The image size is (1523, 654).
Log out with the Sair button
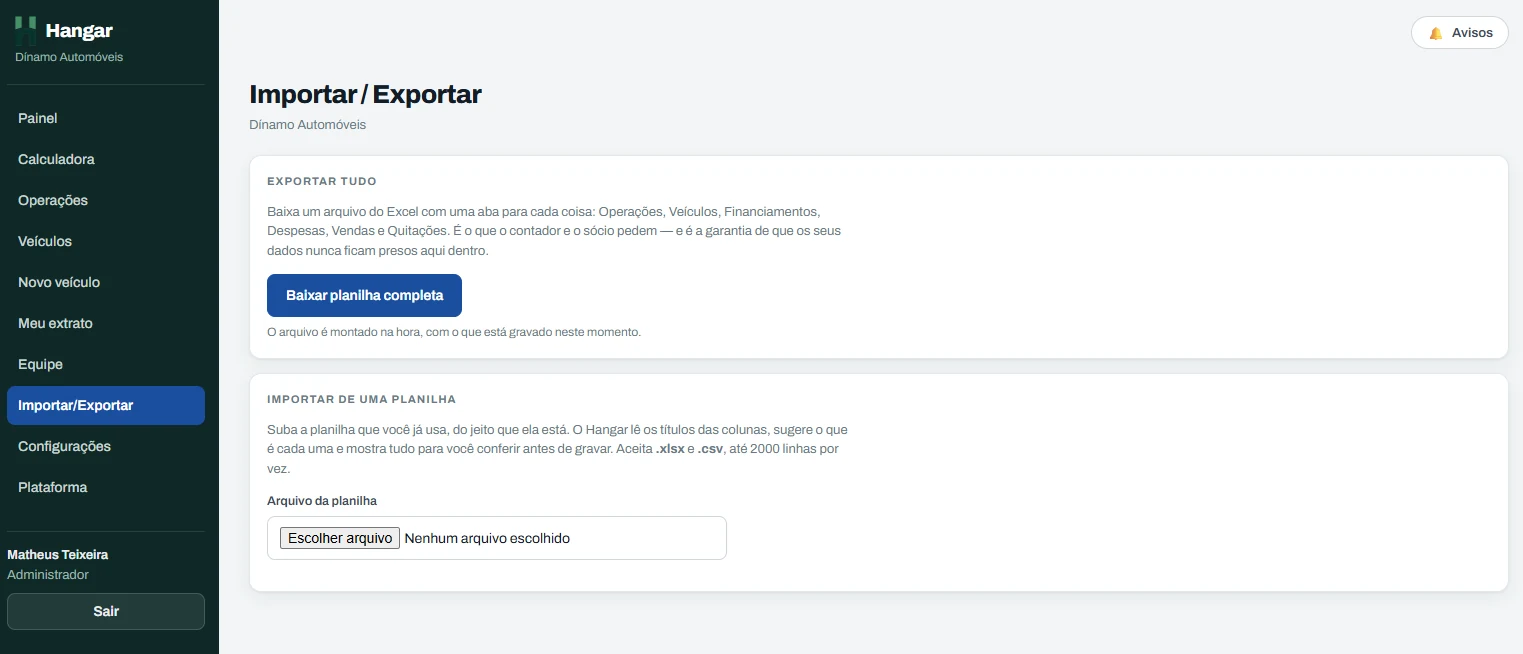pos(106,611)
